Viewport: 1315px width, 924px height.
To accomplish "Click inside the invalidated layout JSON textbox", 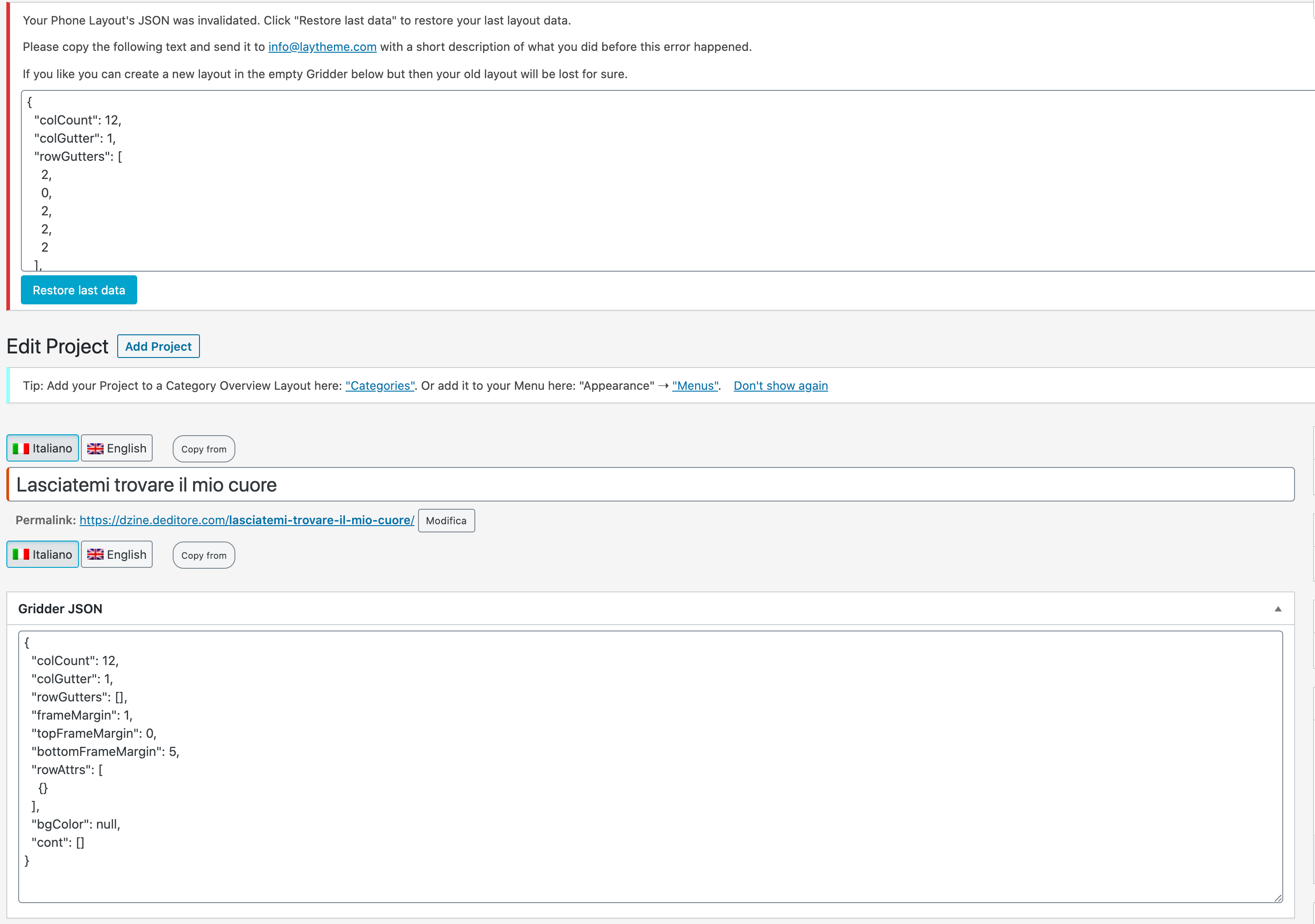I will (x=664, y=180).
